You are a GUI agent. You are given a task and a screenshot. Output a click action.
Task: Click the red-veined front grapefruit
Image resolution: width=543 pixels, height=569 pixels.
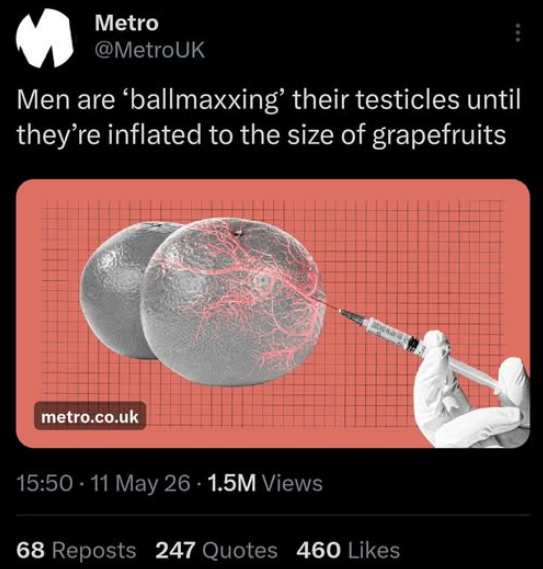(232, 302)
